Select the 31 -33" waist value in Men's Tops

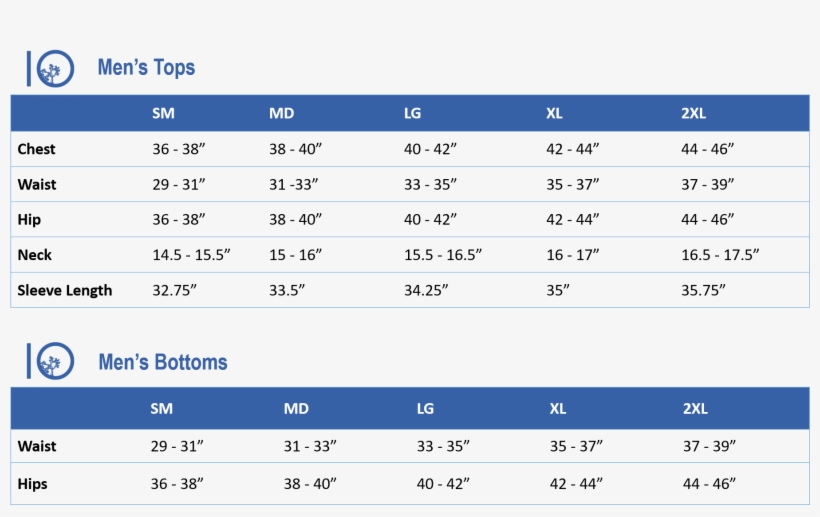click(295, 184)
